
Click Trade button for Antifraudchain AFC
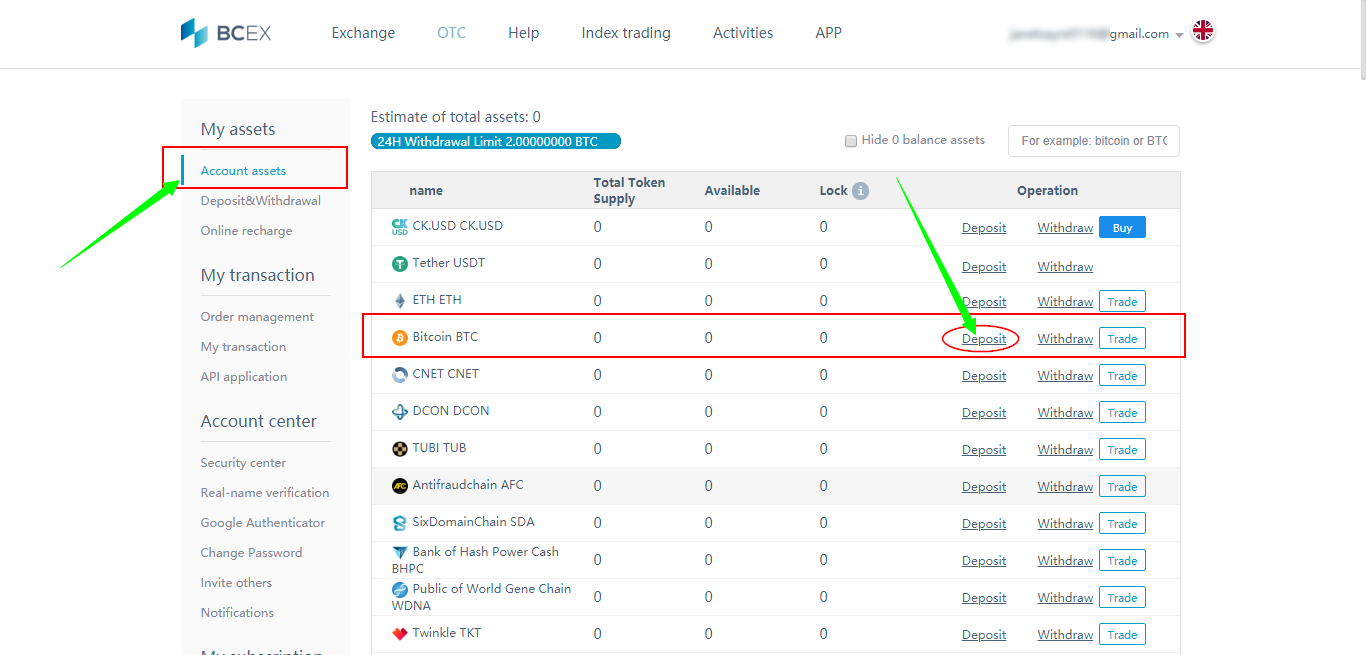click(1122, 486)
